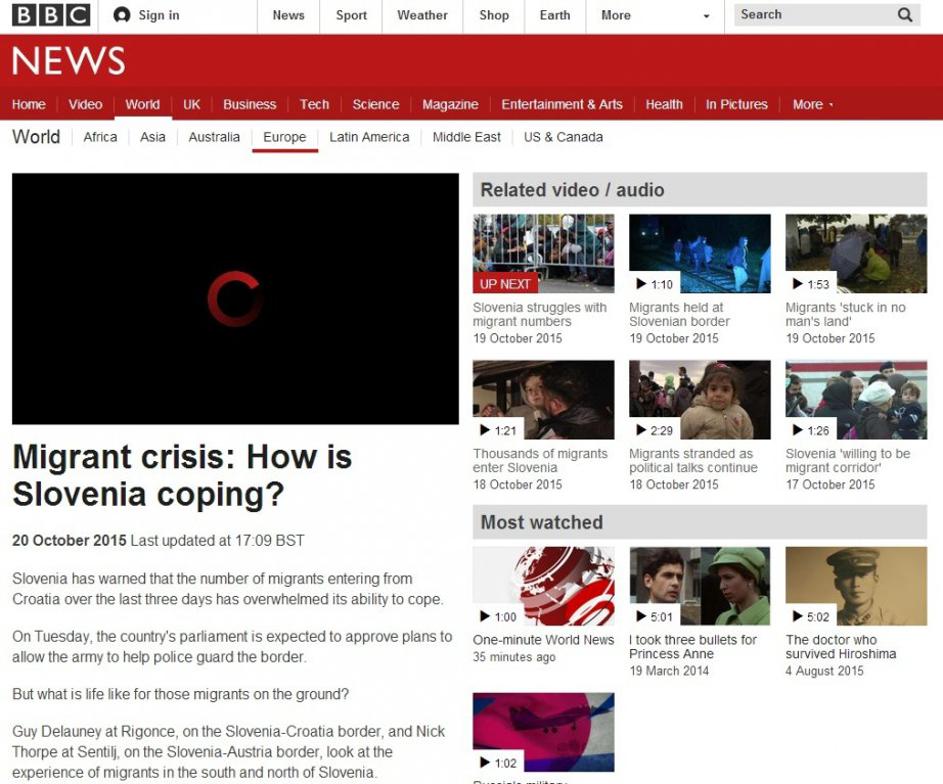The width and height of the screenshot is (943, 784).
Task: Click the One-minute World News thumbnail
Action: coord(543,585)
